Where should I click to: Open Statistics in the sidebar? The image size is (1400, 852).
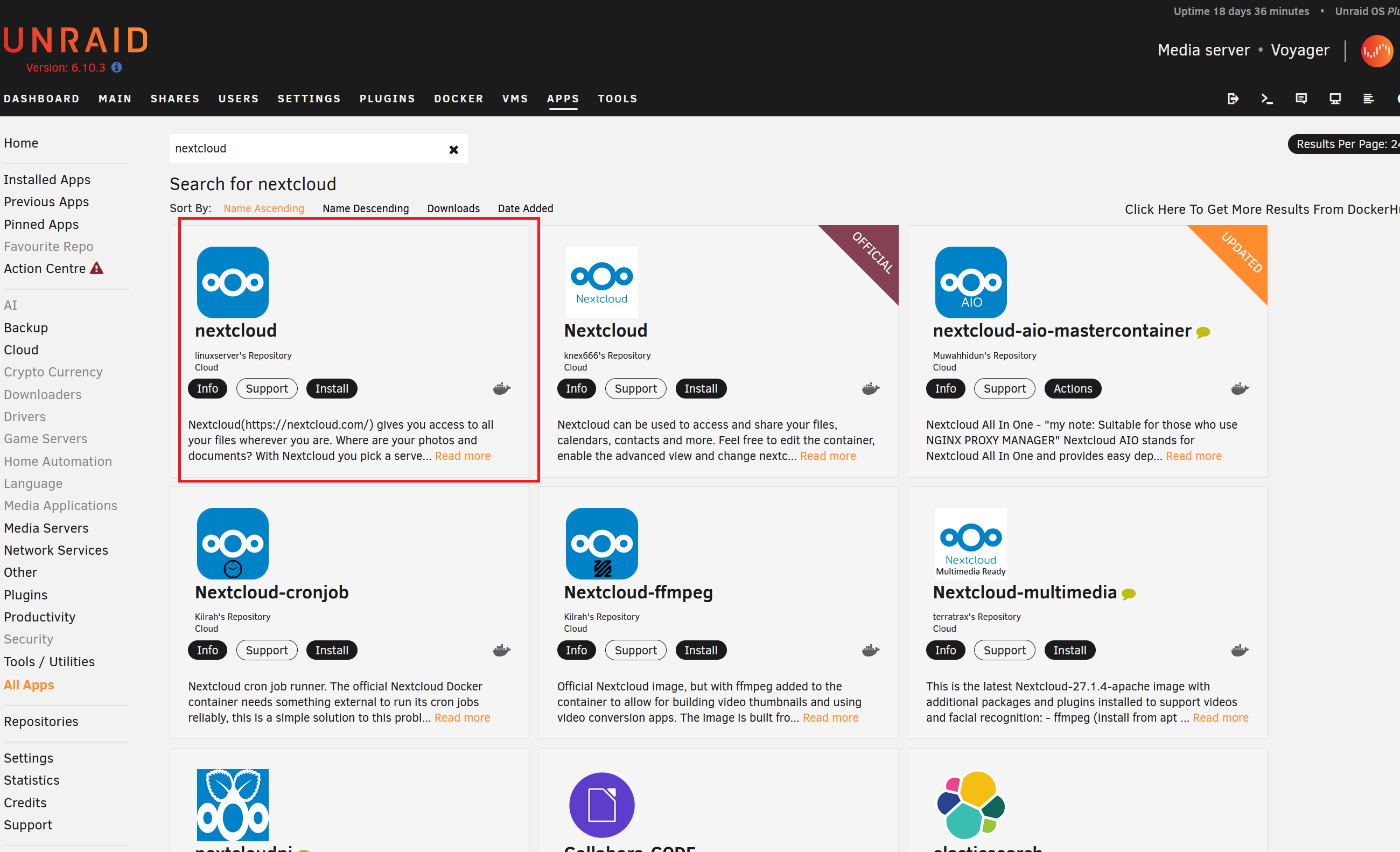click(31, 780)
